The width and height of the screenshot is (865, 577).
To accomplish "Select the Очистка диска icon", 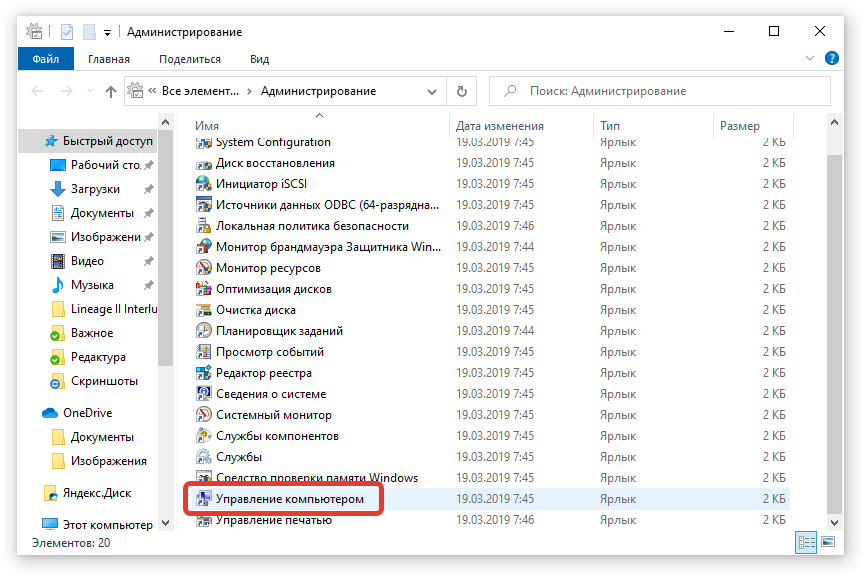I will (204, 310).
